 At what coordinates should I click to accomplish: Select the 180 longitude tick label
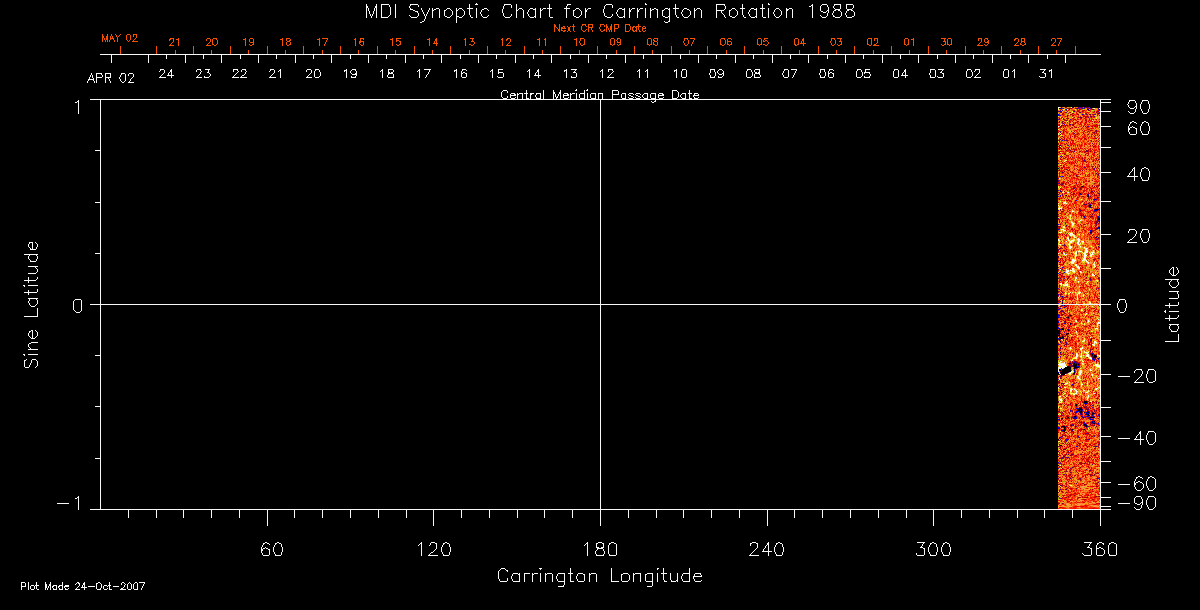[600, 549]
